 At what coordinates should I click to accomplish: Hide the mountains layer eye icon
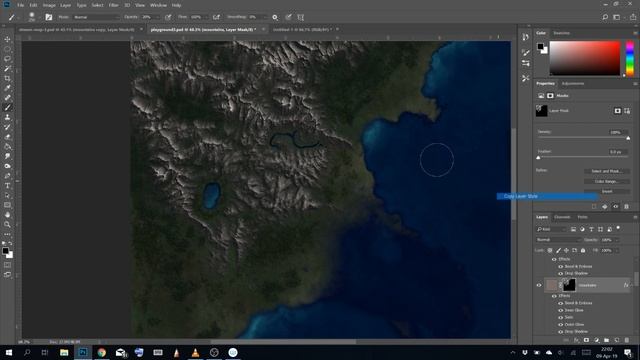pyautogui.click(x=539, y=285)
